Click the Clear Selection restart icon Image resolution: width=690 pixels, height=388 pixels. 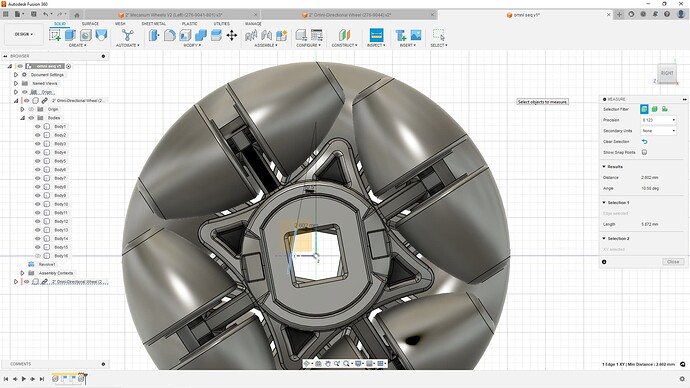tap(644, 142)
